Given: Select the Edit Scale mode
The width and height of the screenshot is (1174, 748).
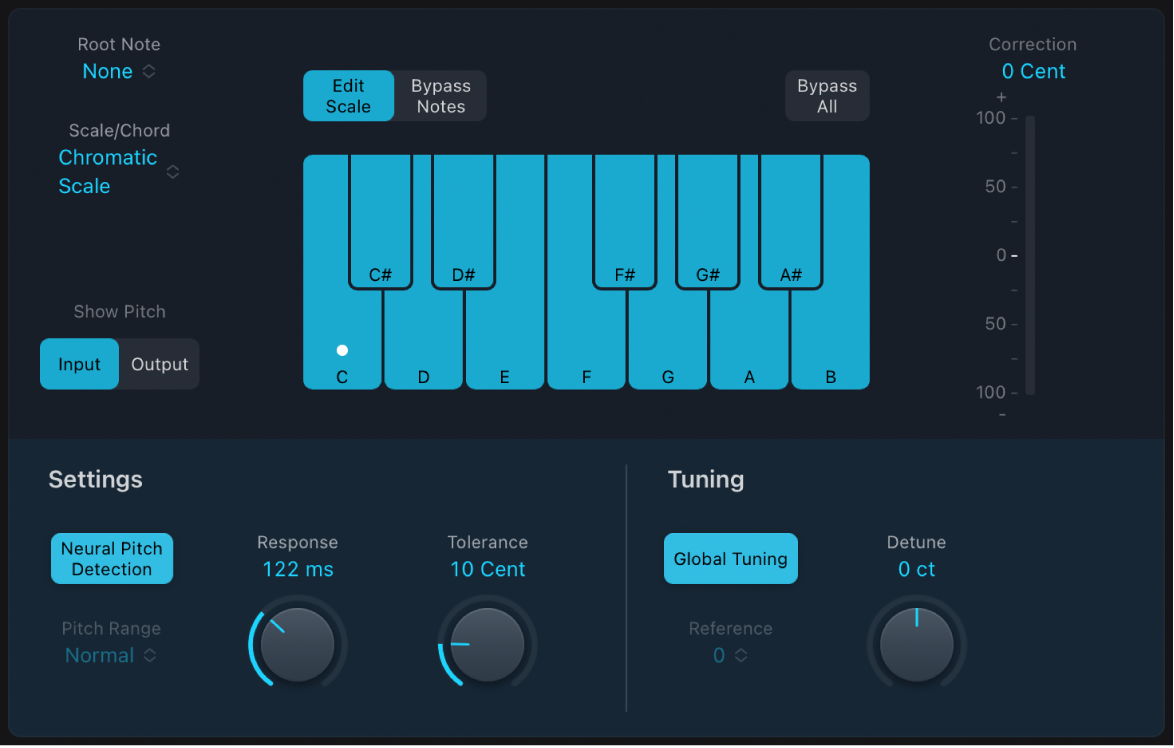Looking at the screenshot, I should coord(348,96).
